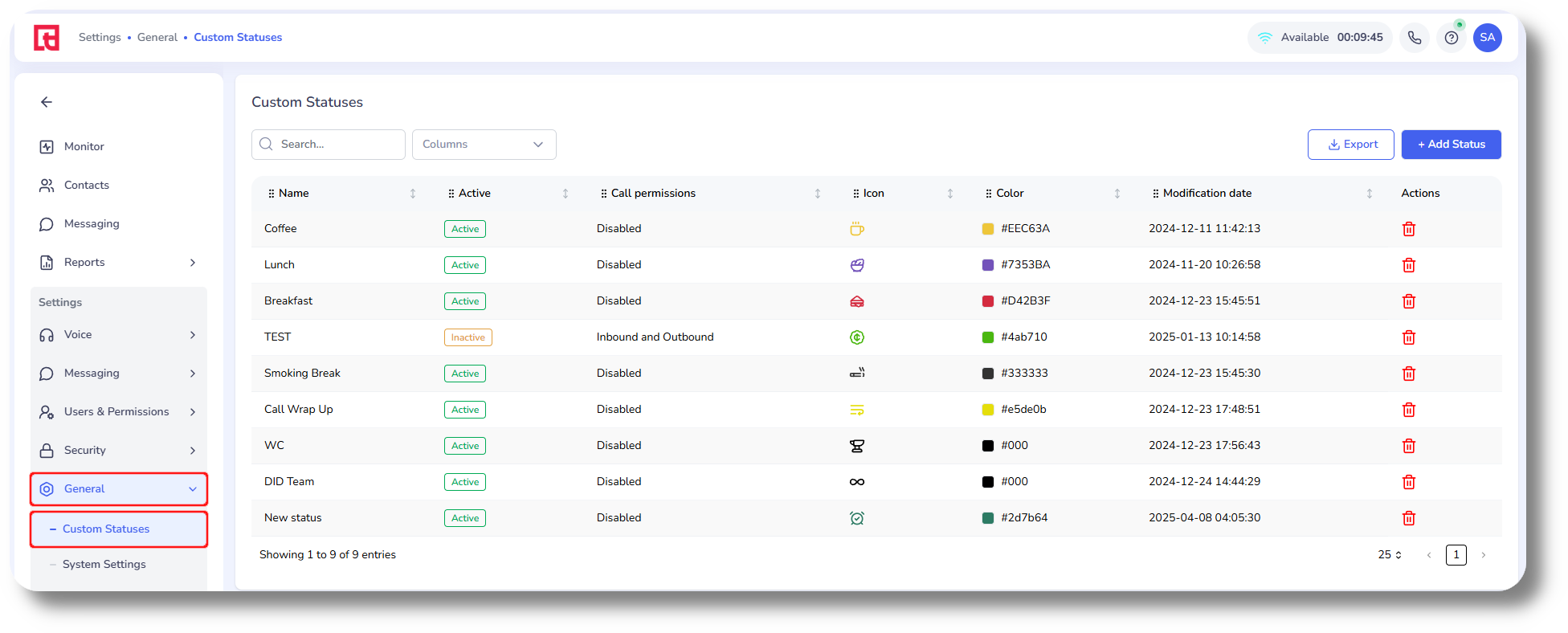Click the Active badge for New status
The width and height of the screenshot is (1568, 633).
coord(464,518)
